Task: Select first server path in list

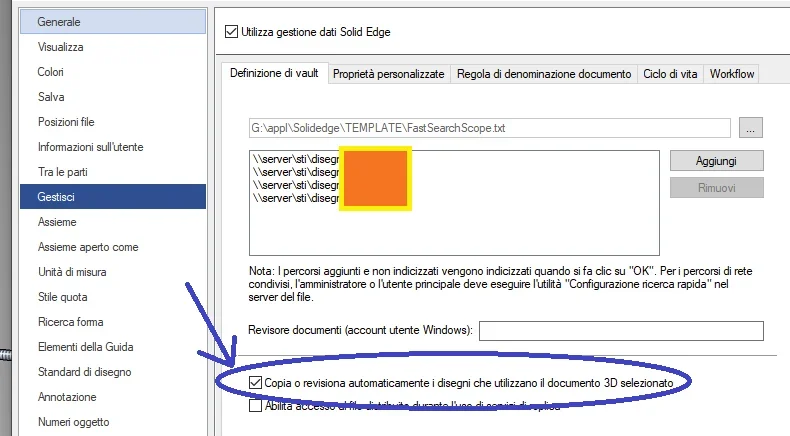Action: pyautogui.click(x=297, y=159)
